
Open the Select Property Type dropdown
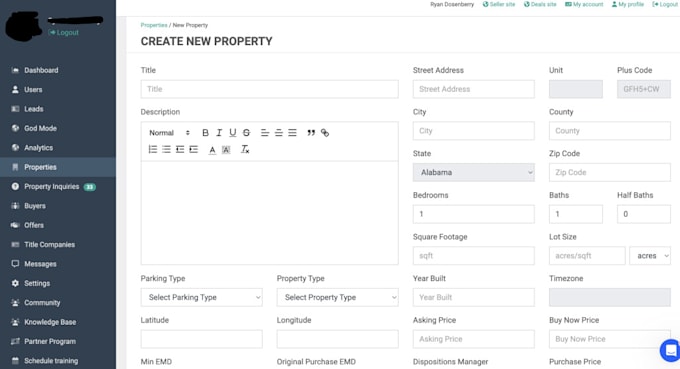(x=337, y=297)
